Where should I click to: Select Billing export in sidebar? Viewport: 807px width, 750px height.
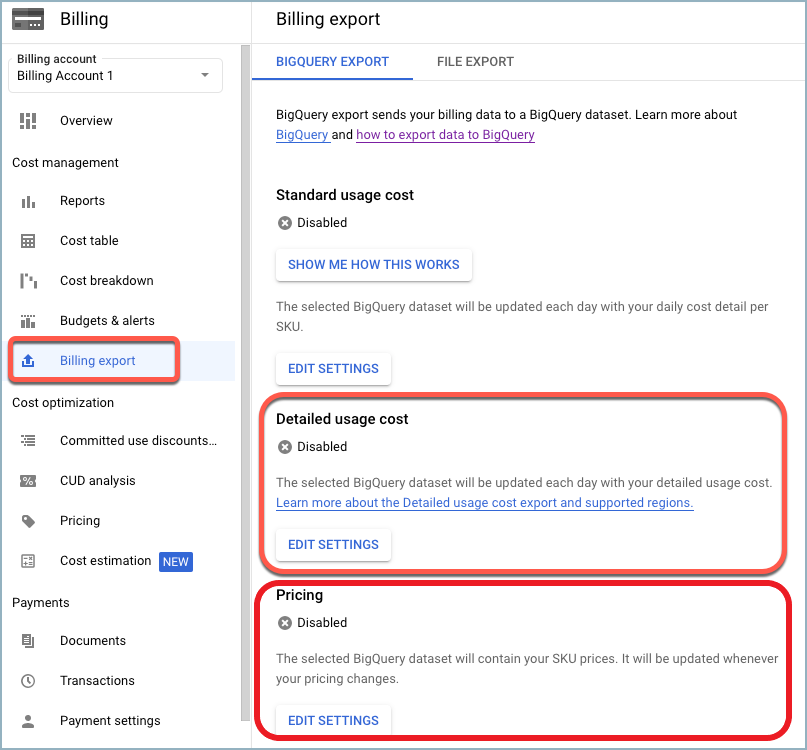97,361
